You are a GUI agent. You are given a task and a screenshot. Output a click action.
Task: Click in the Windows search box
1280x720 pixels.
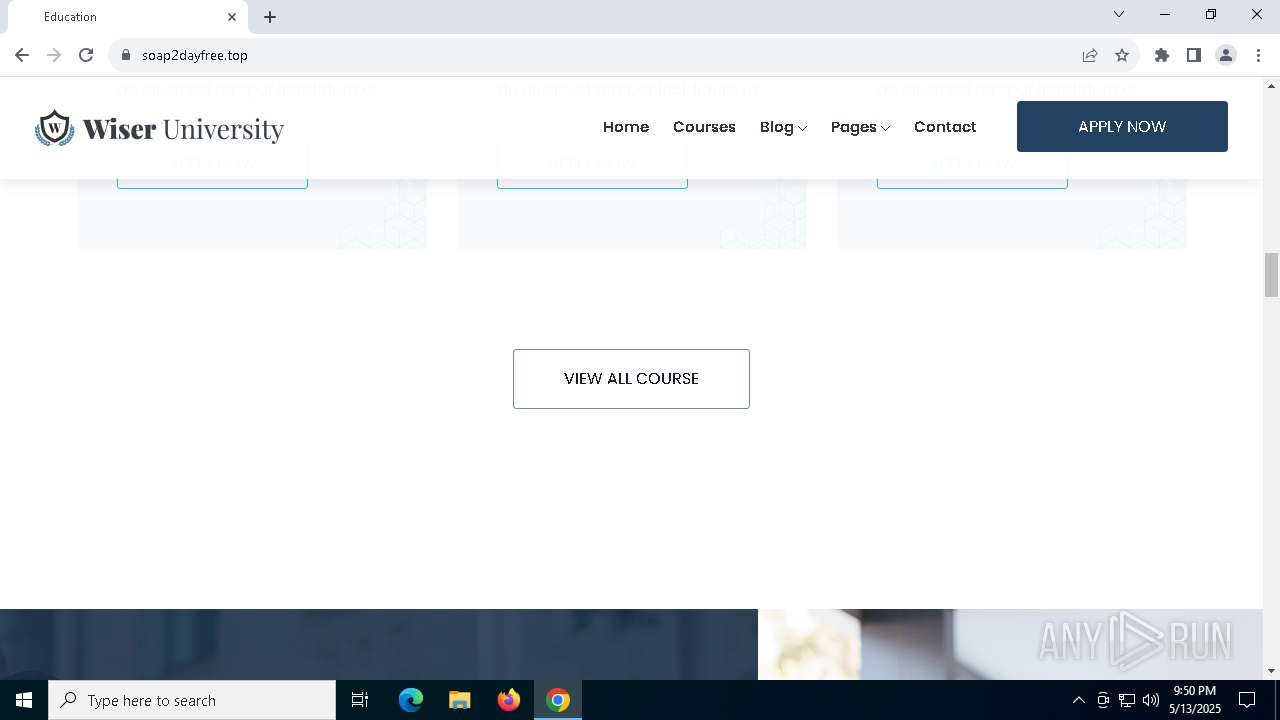192,700
